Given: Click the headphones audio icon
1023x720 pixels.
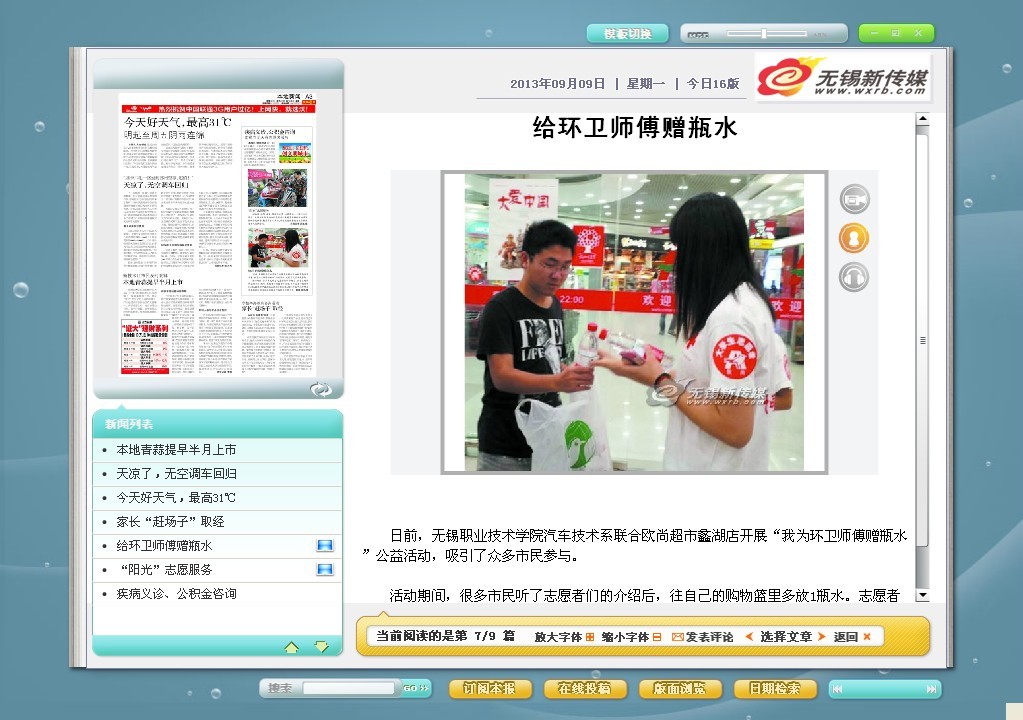Looking at the screenshot, I should (854, 277).
